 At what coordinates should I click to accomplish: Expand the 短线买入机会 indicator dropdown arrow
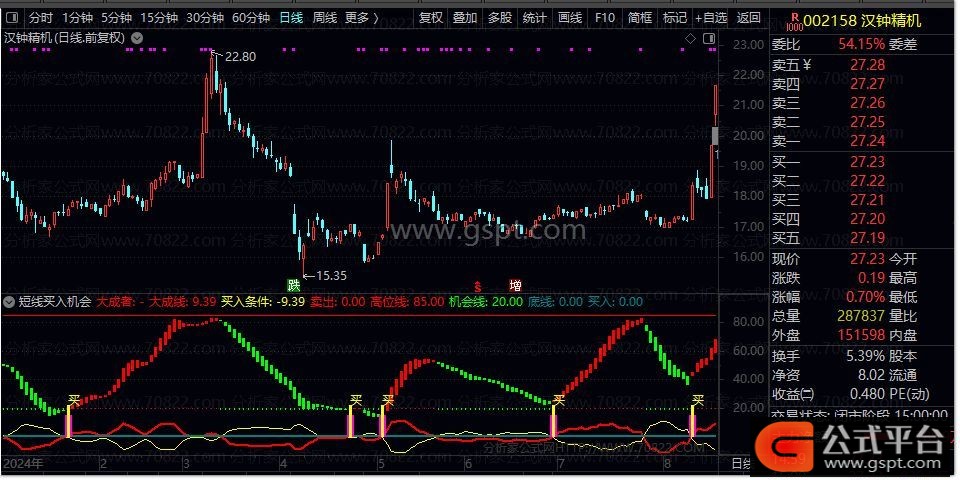(x=9, y=301)
